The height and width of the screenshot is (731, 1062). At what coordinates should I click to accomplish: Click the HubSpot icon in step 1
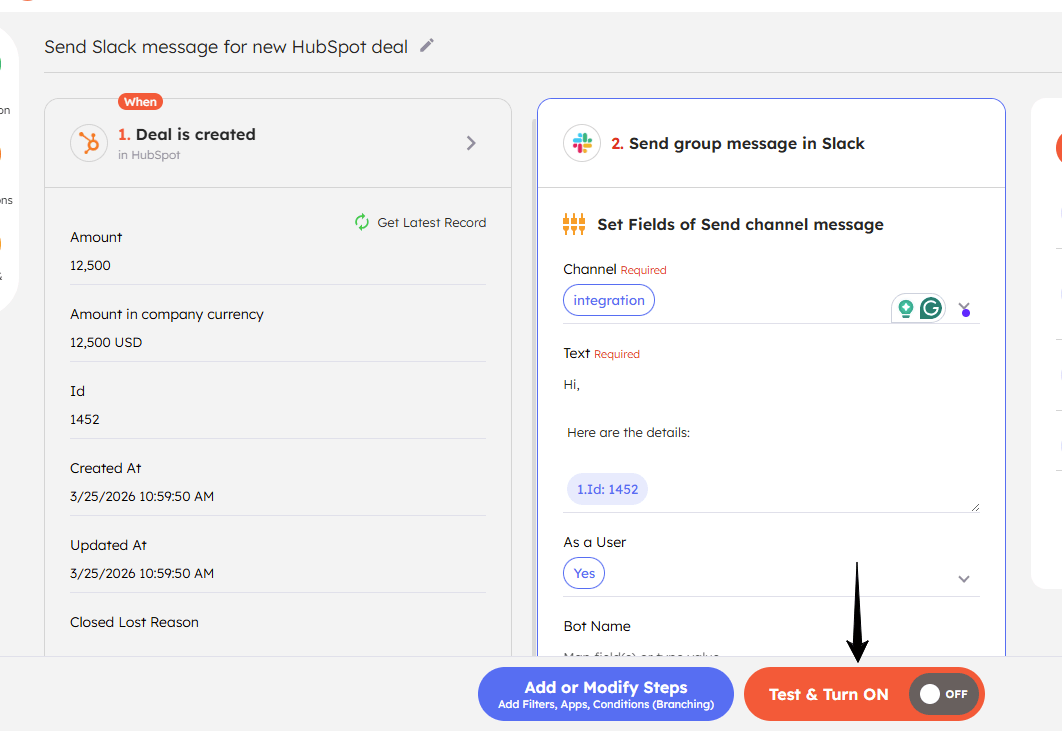pyautogui.click(x=89, y=144)
